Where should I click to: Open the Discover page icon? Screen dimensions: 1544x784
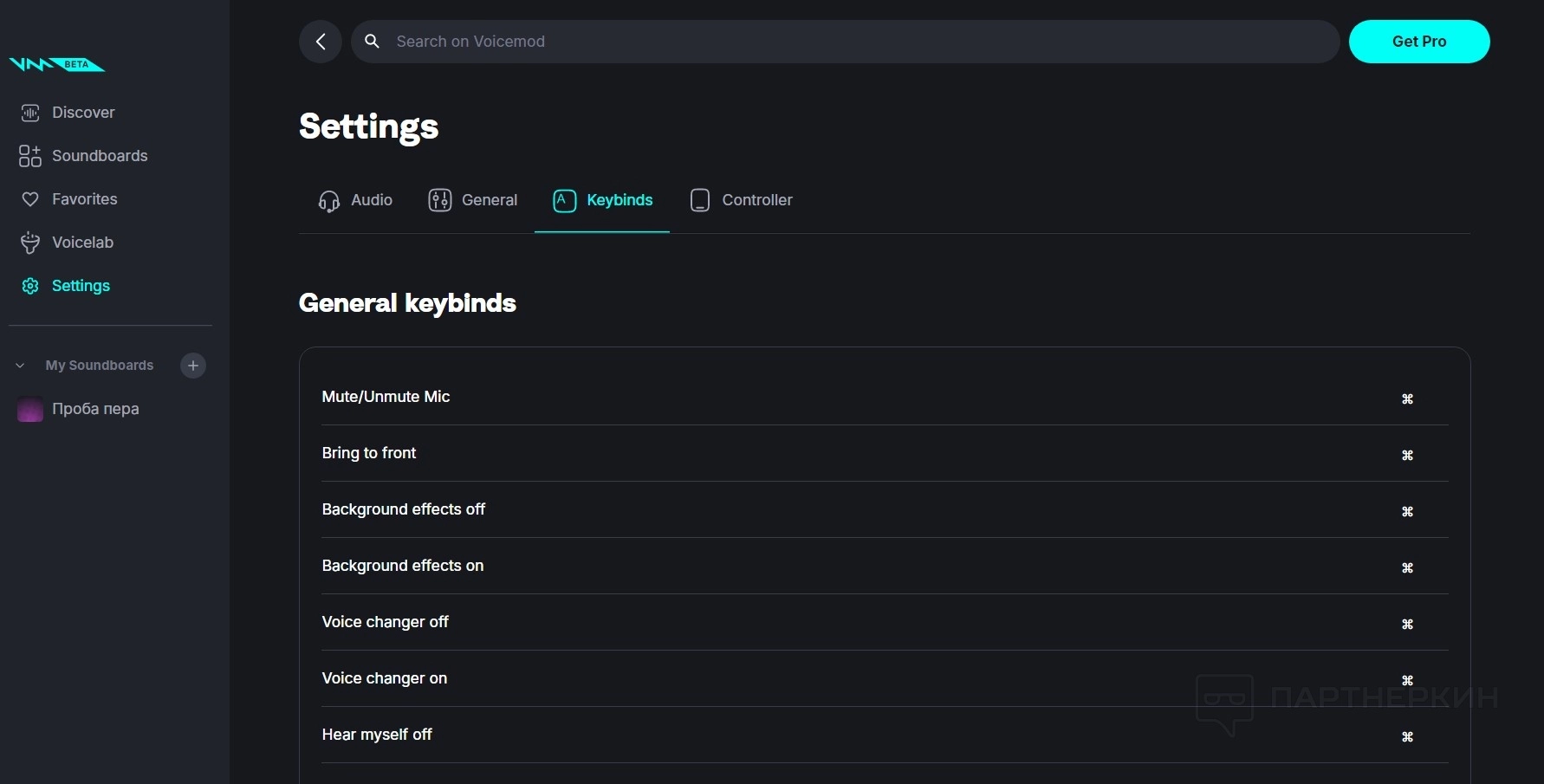coord(30,113)
